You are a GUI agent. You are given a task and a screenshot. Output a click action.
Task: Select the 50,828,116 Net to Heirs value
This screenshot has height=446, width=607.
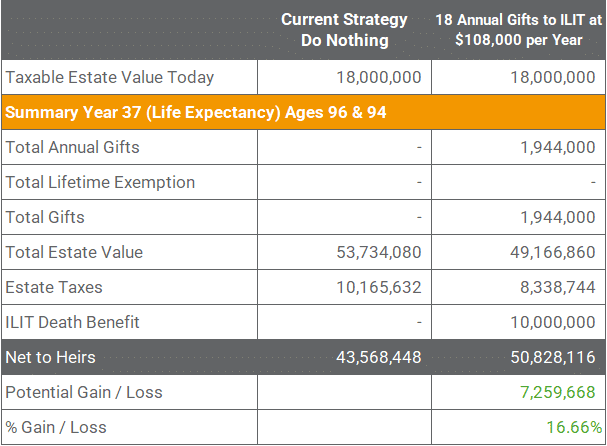pyautogui.click(x=553, y=357)
